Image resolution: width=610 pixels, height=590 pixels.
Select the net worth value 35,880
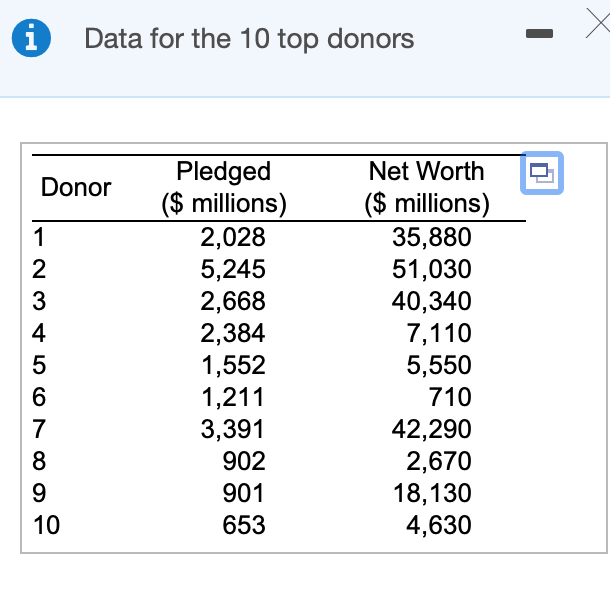pos(432,237)
